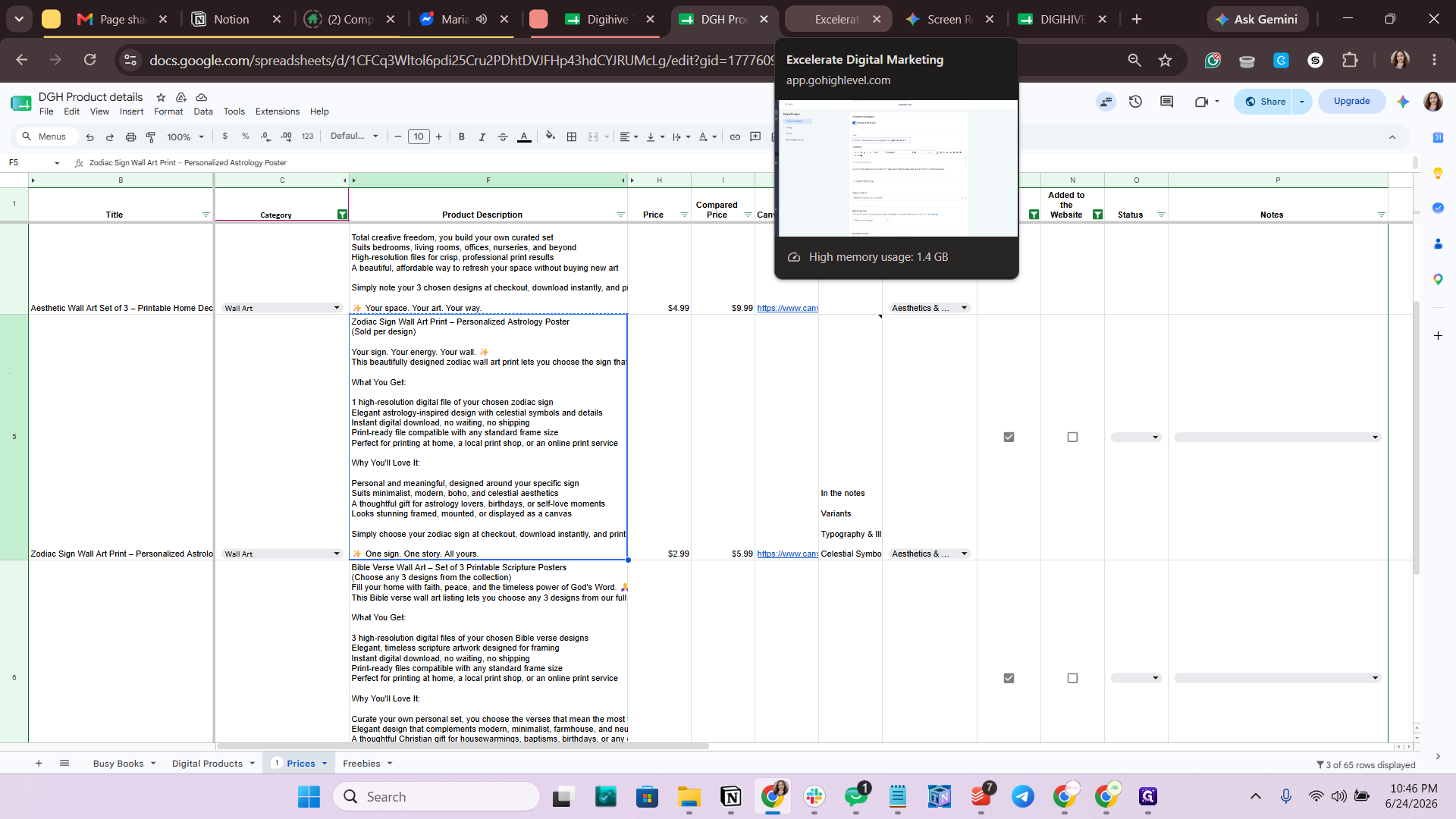Screen dimensions: 1456x819
Task: Open Slack from the taskbar
Action: click(814, 796)
